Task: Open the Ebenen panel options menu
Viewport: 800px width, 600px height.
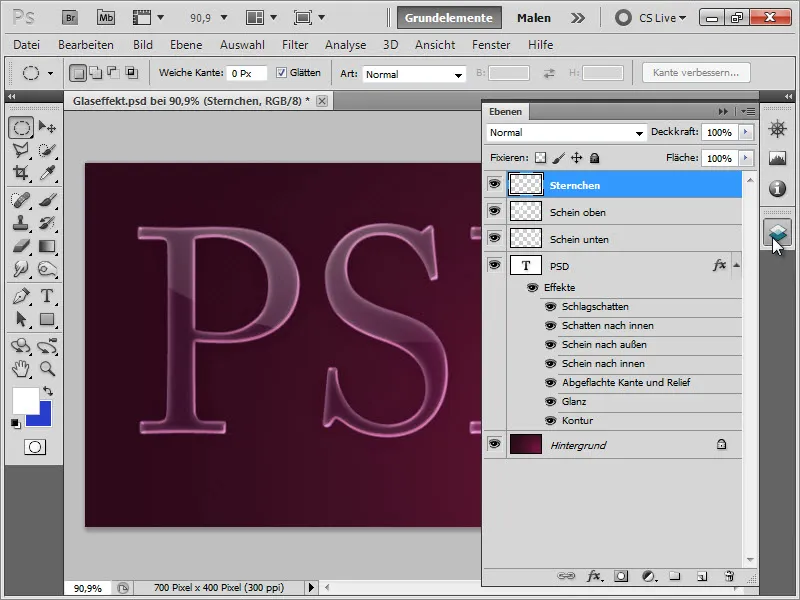Action: (748, 111)
